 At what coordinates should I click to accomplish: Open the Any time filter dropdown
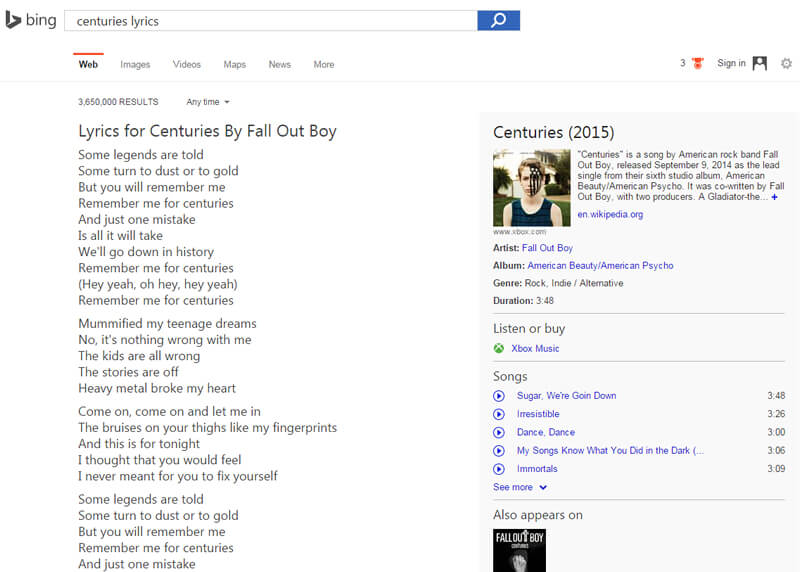[x=208, y=102]
